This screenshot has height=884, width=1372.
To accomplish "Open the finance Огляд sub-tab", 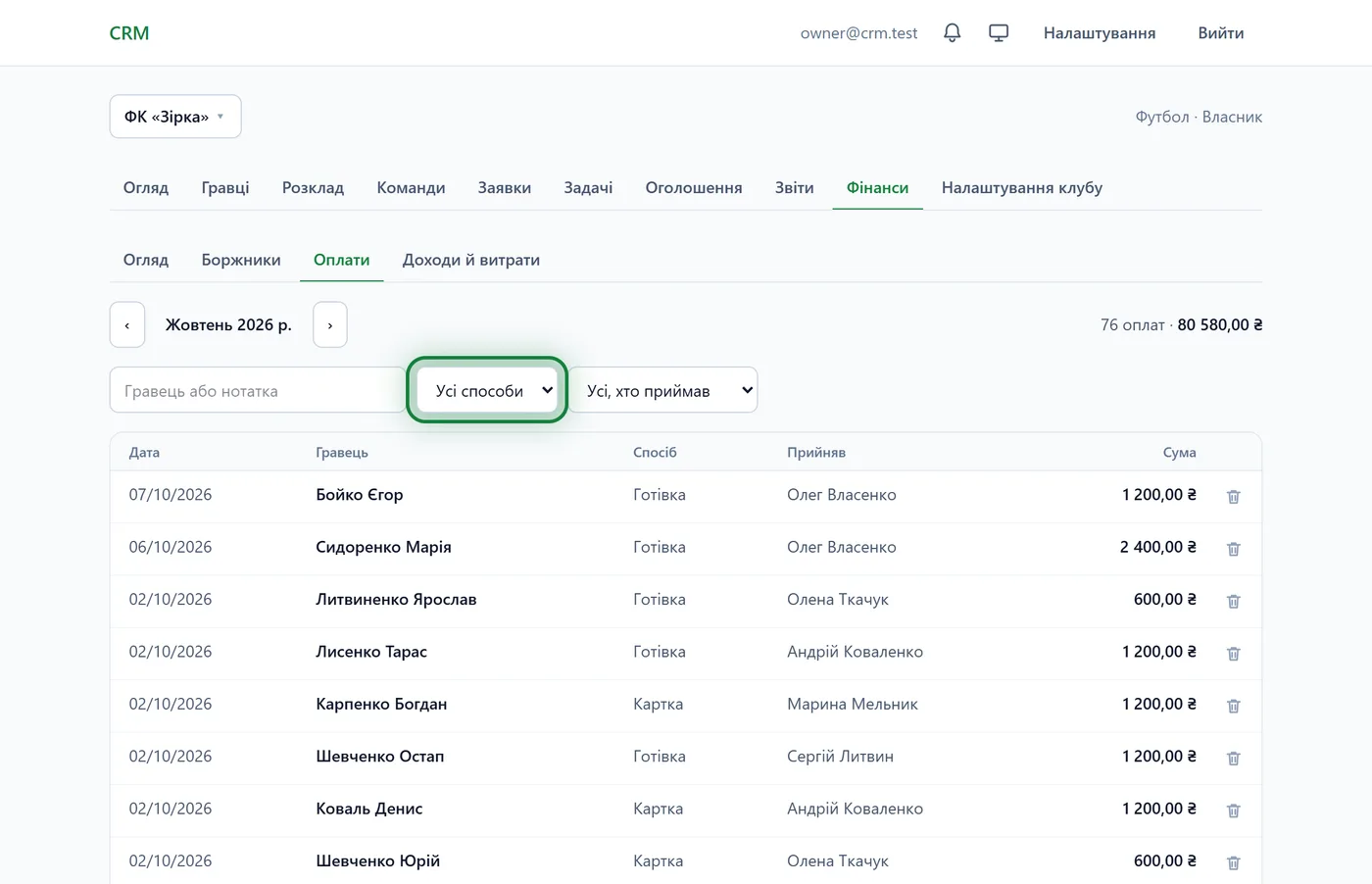I will 146,260.
